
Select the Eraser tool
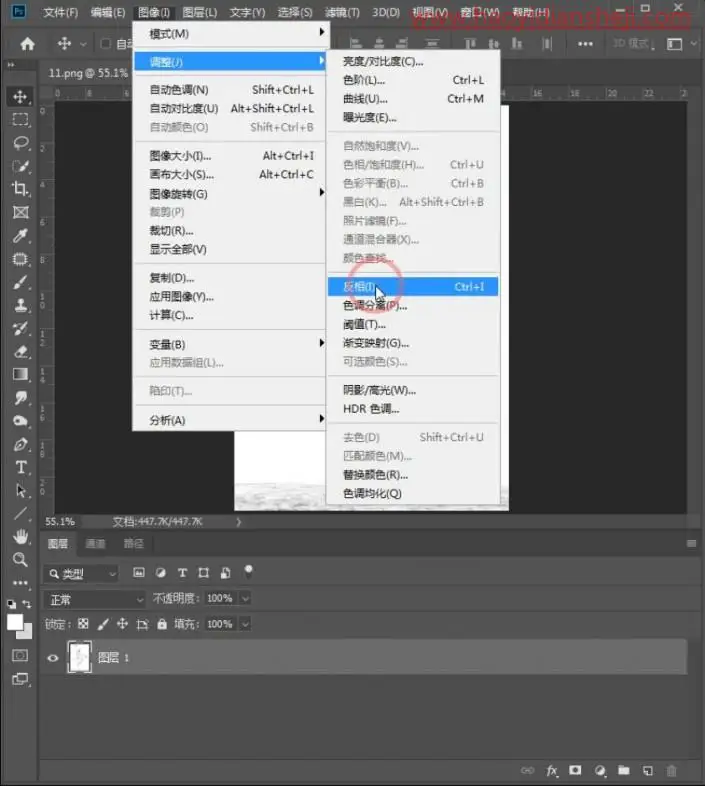click(x=20, y=351)
